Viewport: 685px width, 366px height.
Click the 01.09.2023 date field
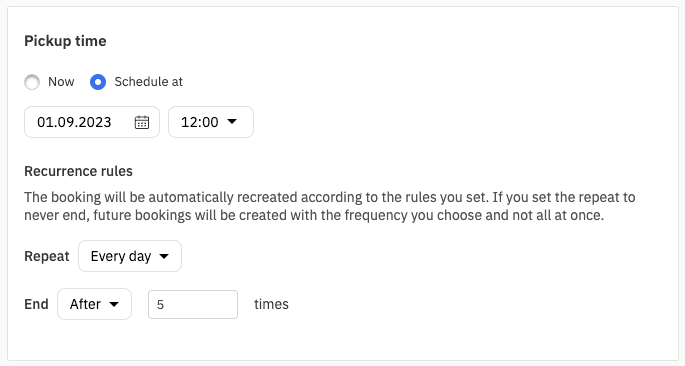[x=92, y=122]
